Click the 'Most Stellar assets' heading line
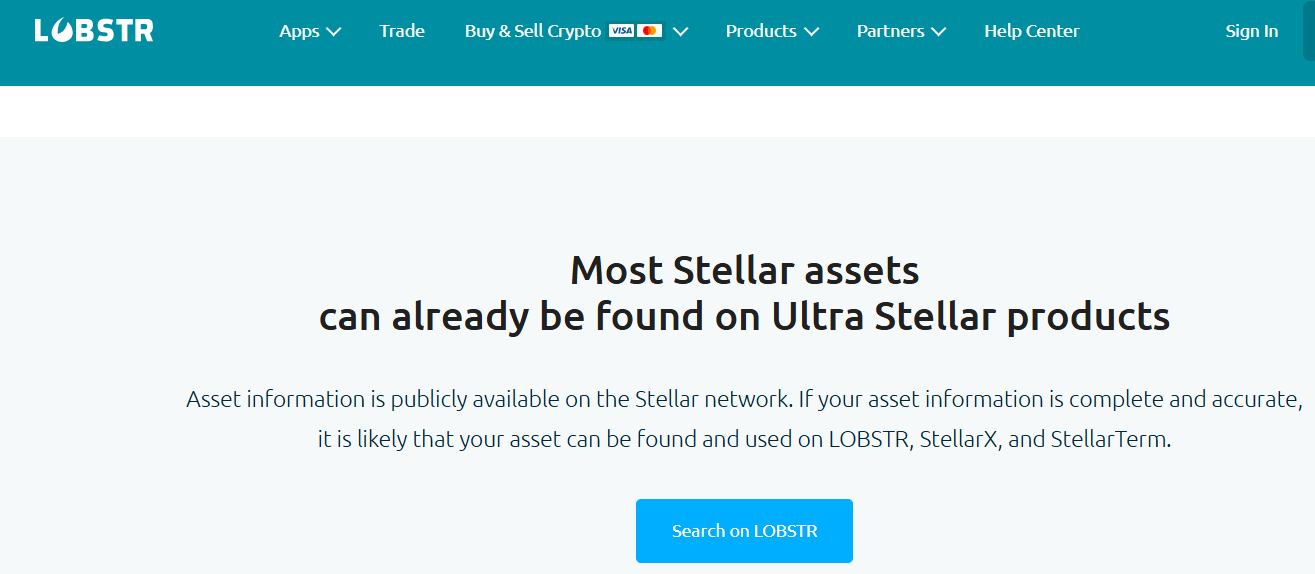Screen dimensions: 1315x574 click(744, 270)
